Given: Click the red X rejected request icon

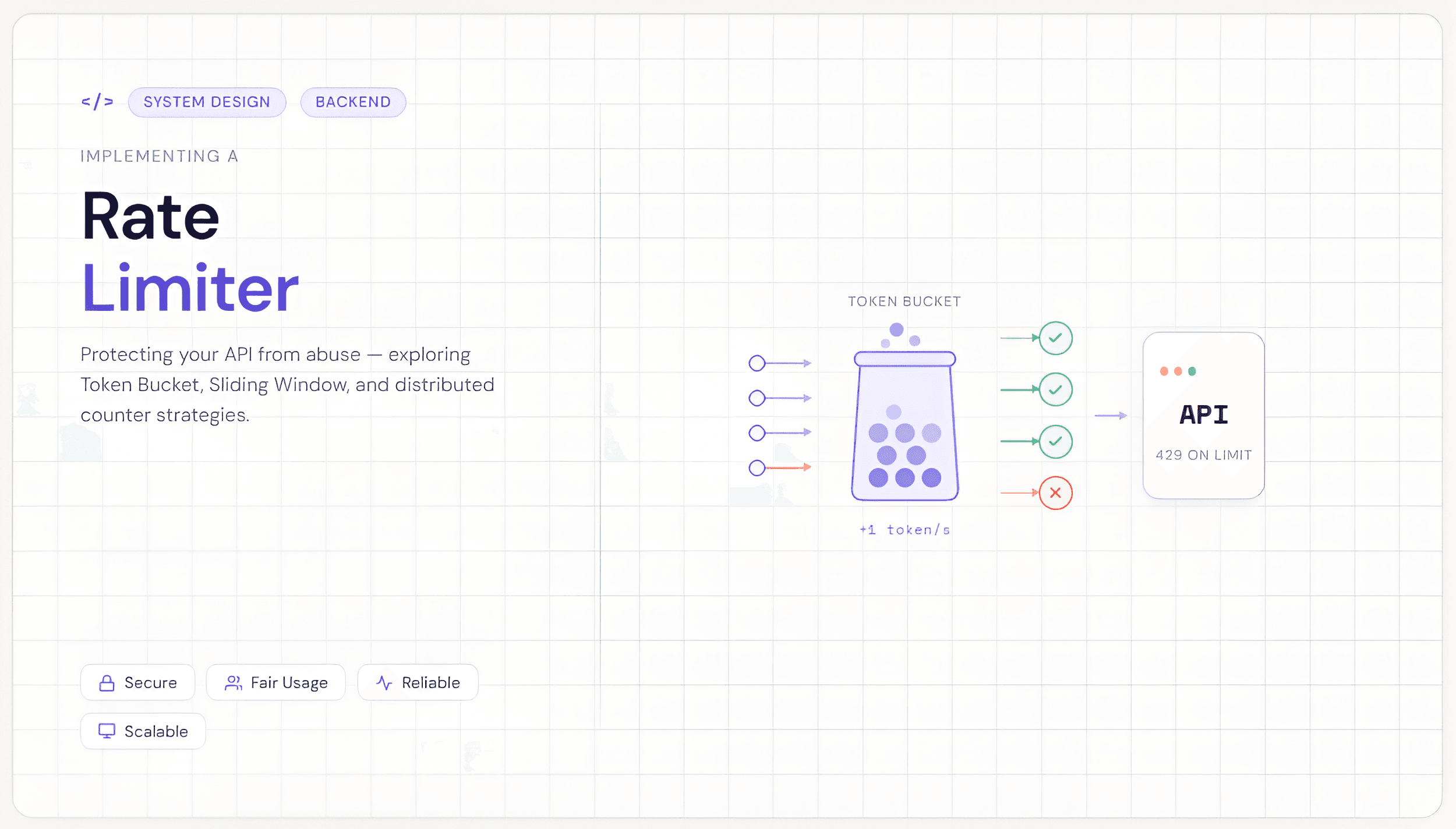Looking at the screenshot, I should pos(1055,493).
